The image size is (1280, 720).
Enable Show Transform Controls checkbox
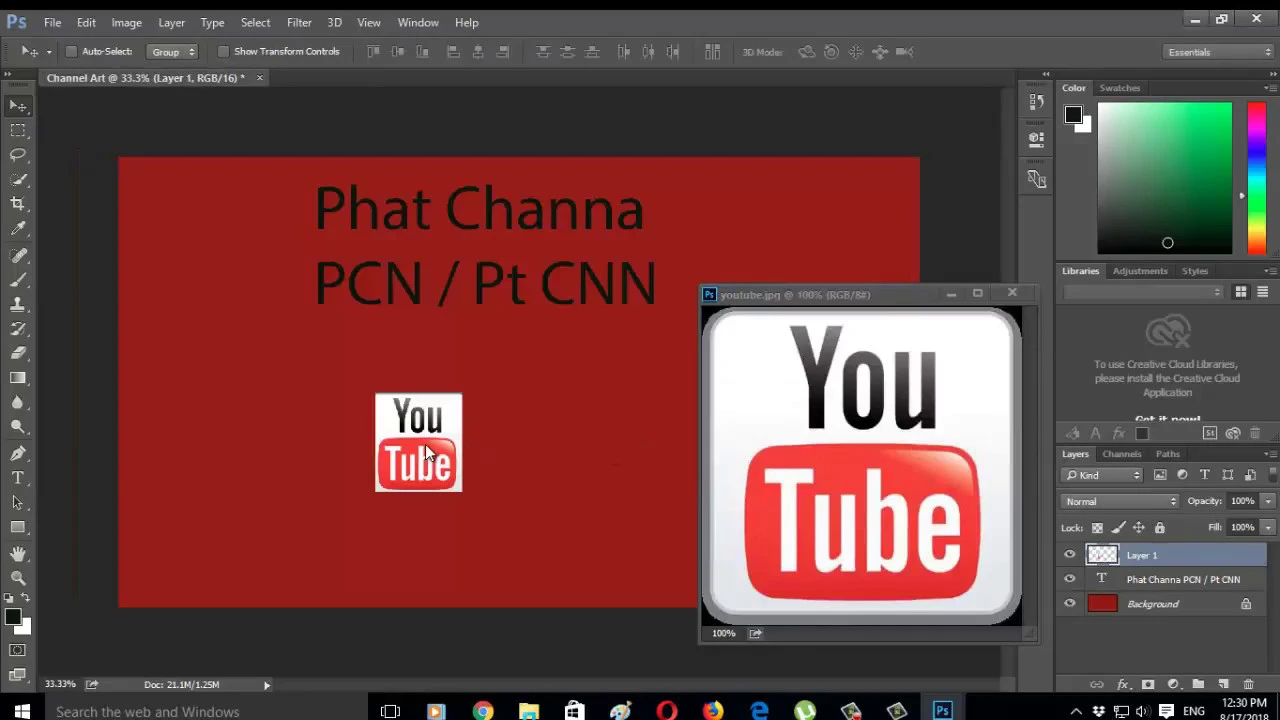[x=223, y=52]
